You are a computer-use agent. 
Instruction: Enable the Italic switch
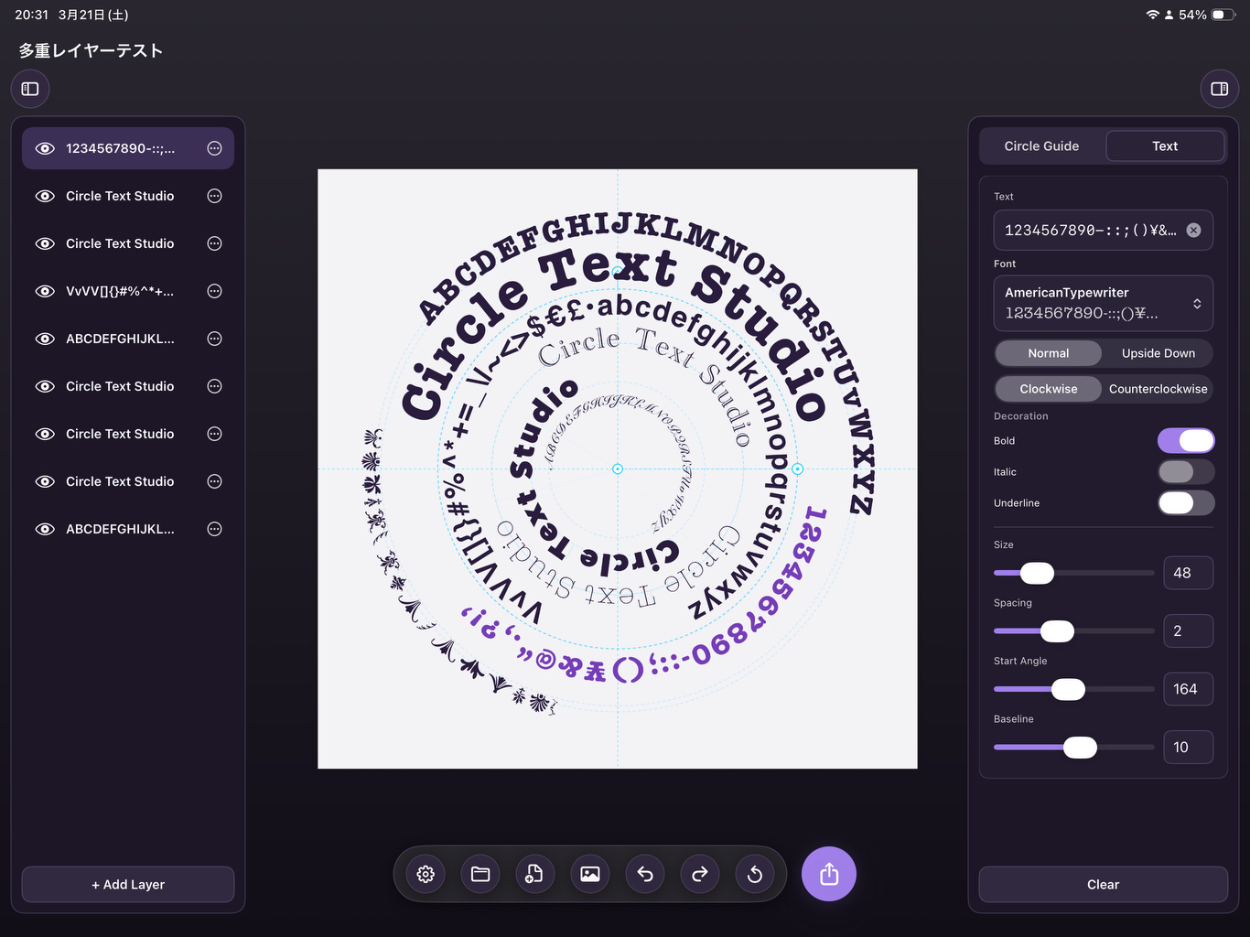click(1185, 472)
